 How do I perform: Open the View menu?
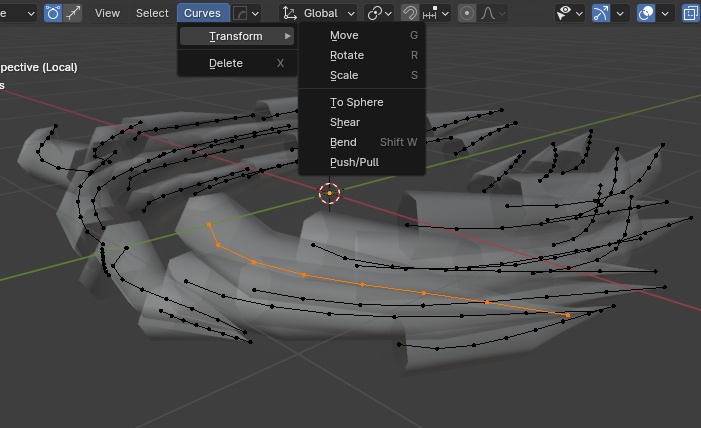(x=107, y=13)
